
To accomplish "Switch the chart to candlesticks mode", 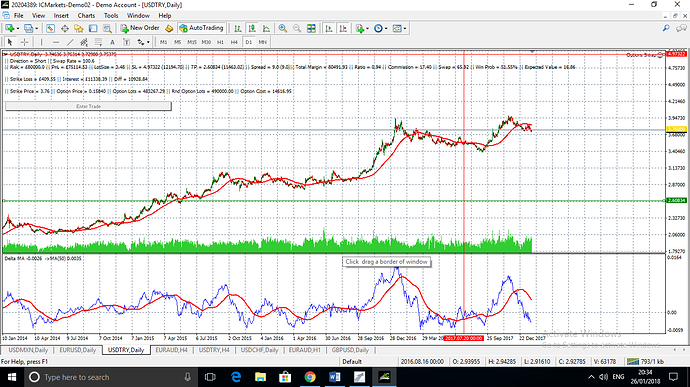I will [252, 28].
